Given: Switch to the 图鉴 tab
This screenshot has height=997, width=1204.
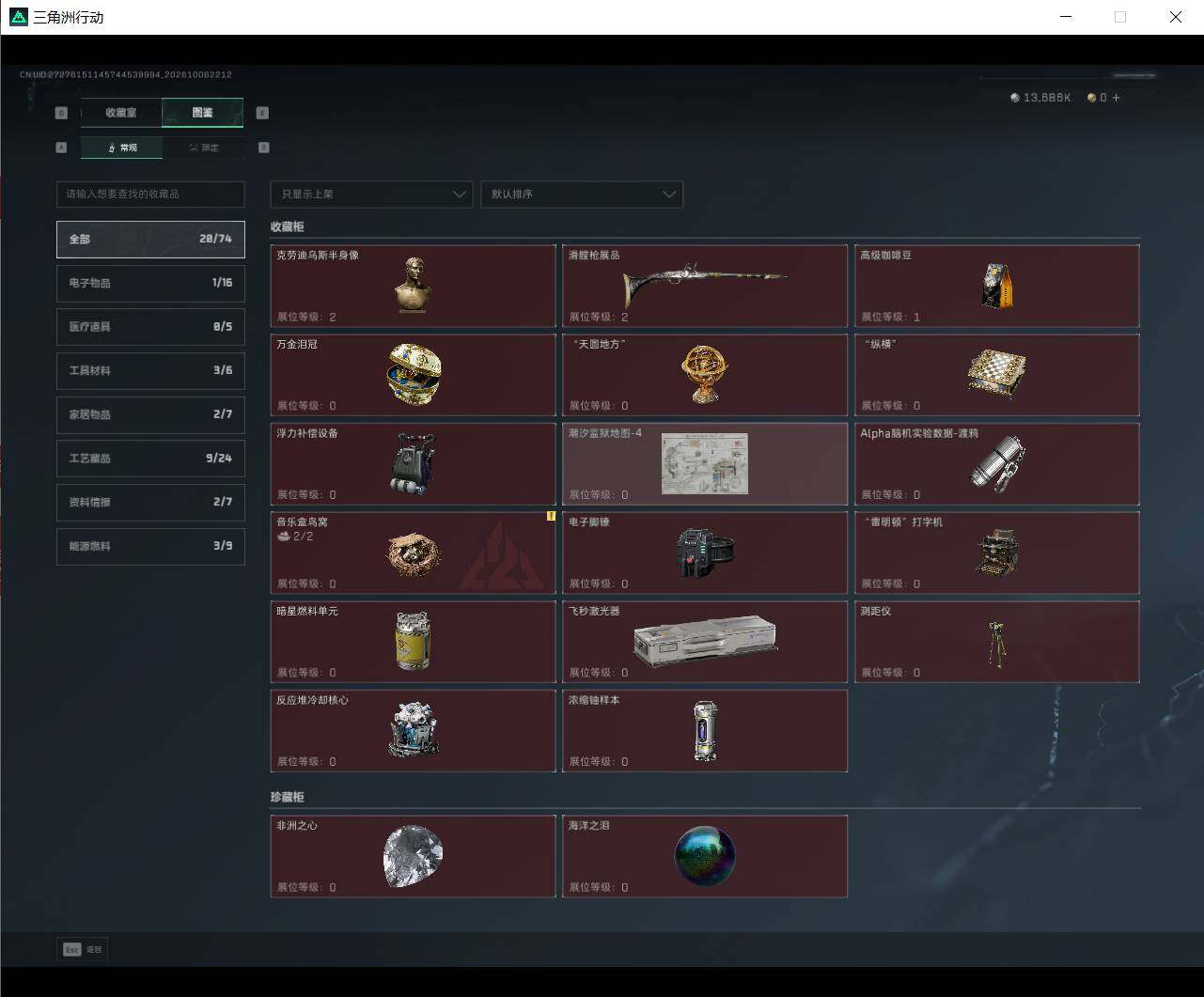Looking at the screenshot, I should click(203, 113).
